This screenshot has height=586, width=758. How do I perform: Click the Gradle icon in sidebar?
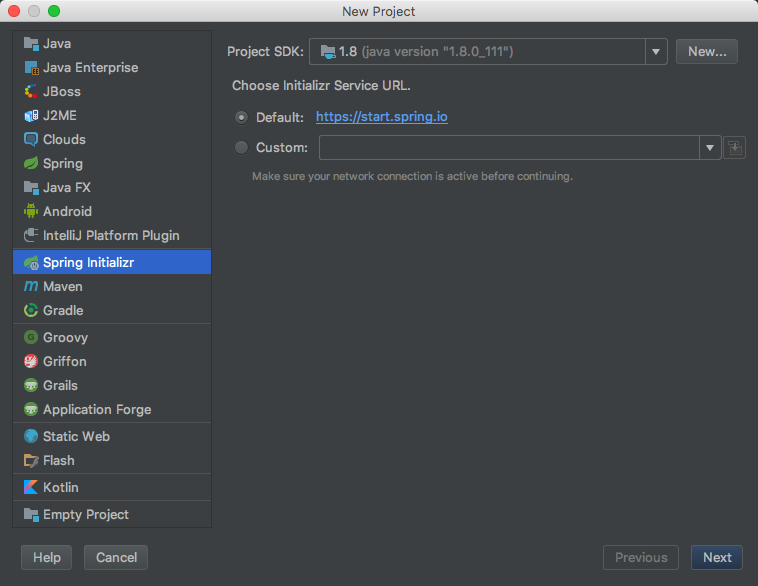click(x=31, y=310)
